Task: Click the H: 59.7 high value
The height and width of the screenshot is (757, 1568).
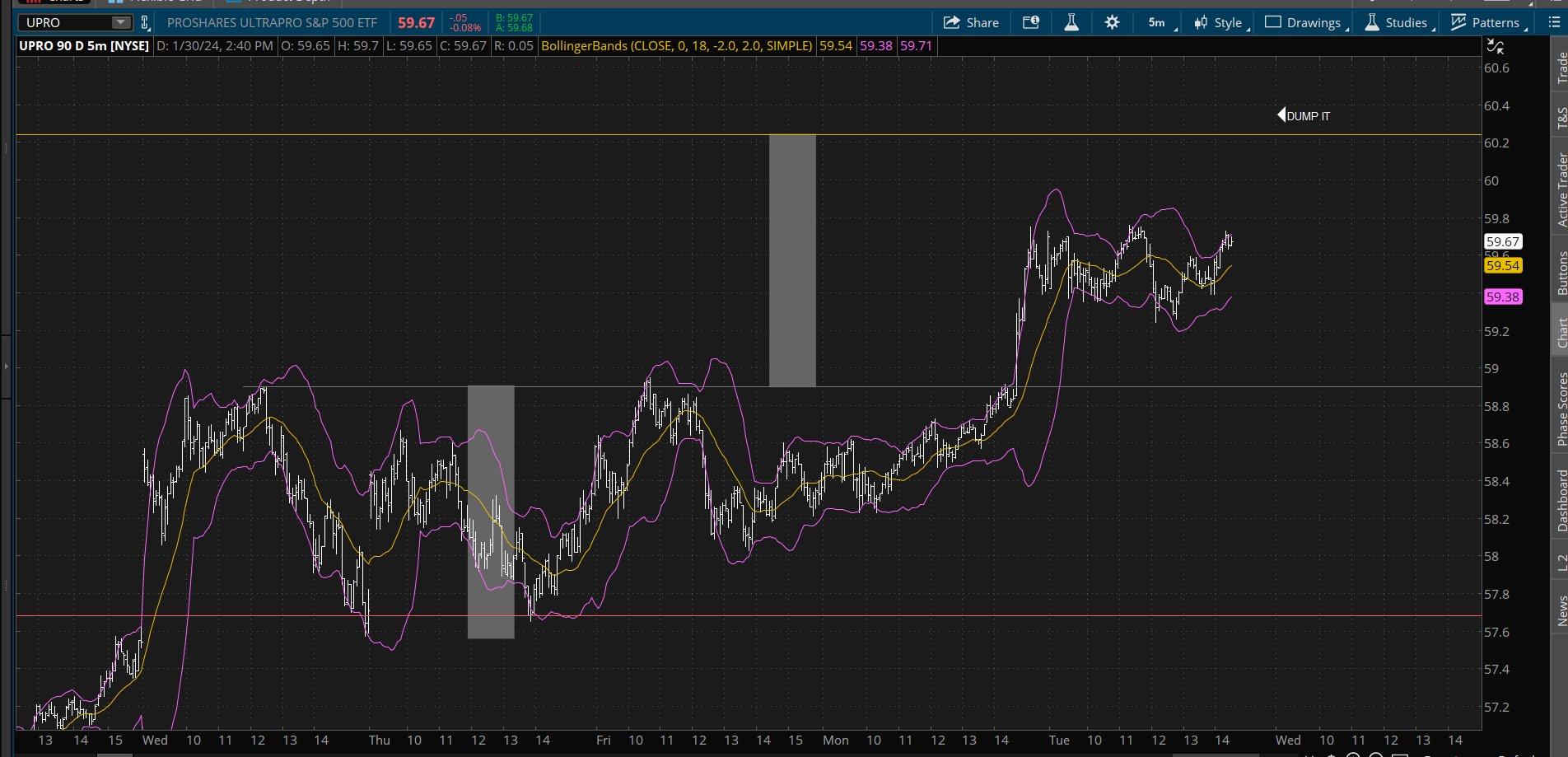Action: pyautogui.click(x=358, y=46)
